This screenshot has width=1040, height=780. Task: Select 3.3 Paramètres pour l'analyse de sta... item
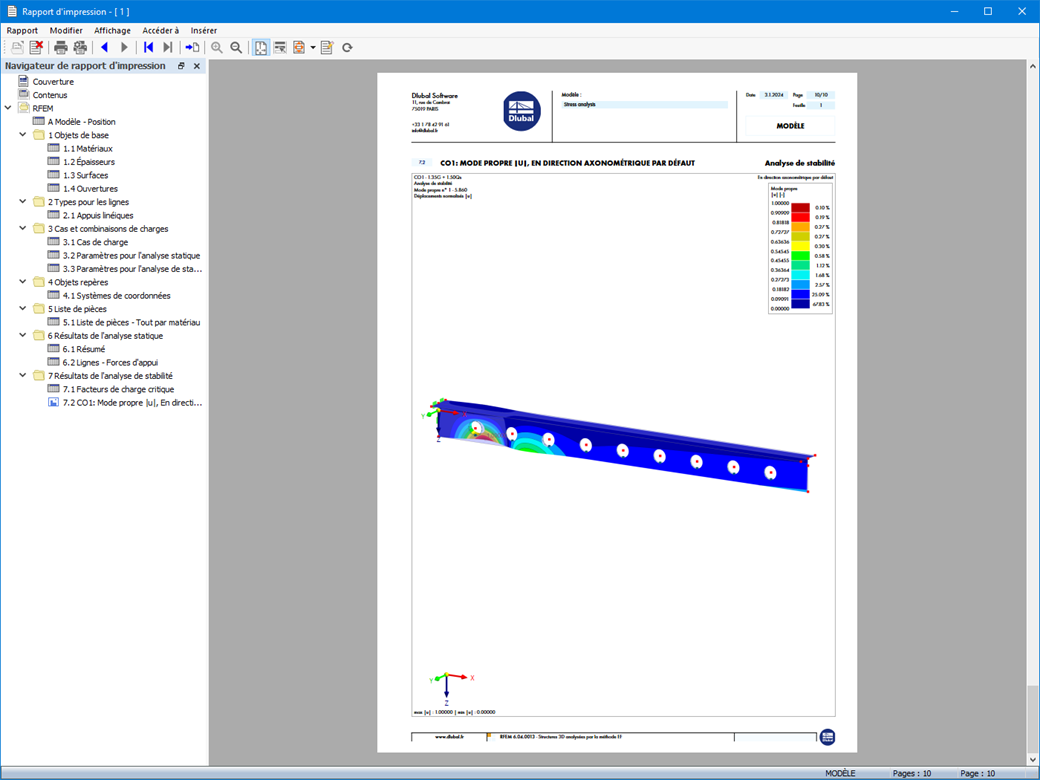point(132,269)
